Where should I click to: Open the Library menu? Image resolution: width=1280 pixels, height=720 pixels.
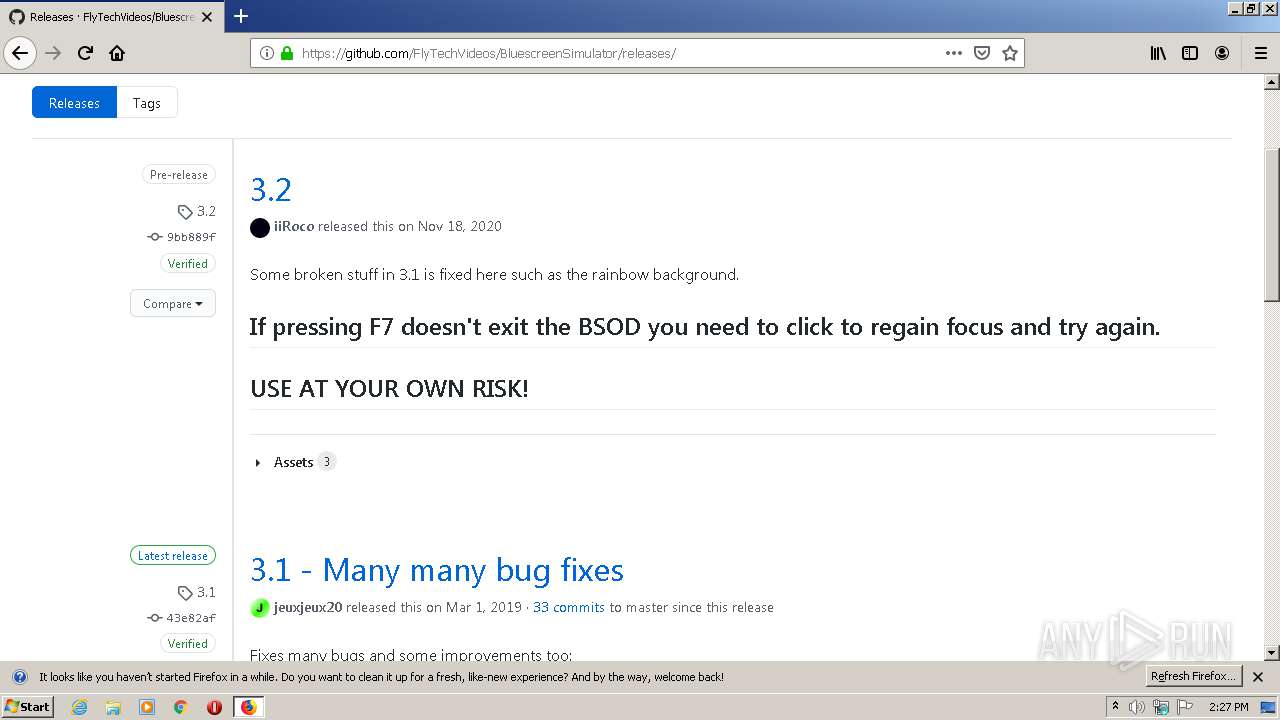(1158, 53)
